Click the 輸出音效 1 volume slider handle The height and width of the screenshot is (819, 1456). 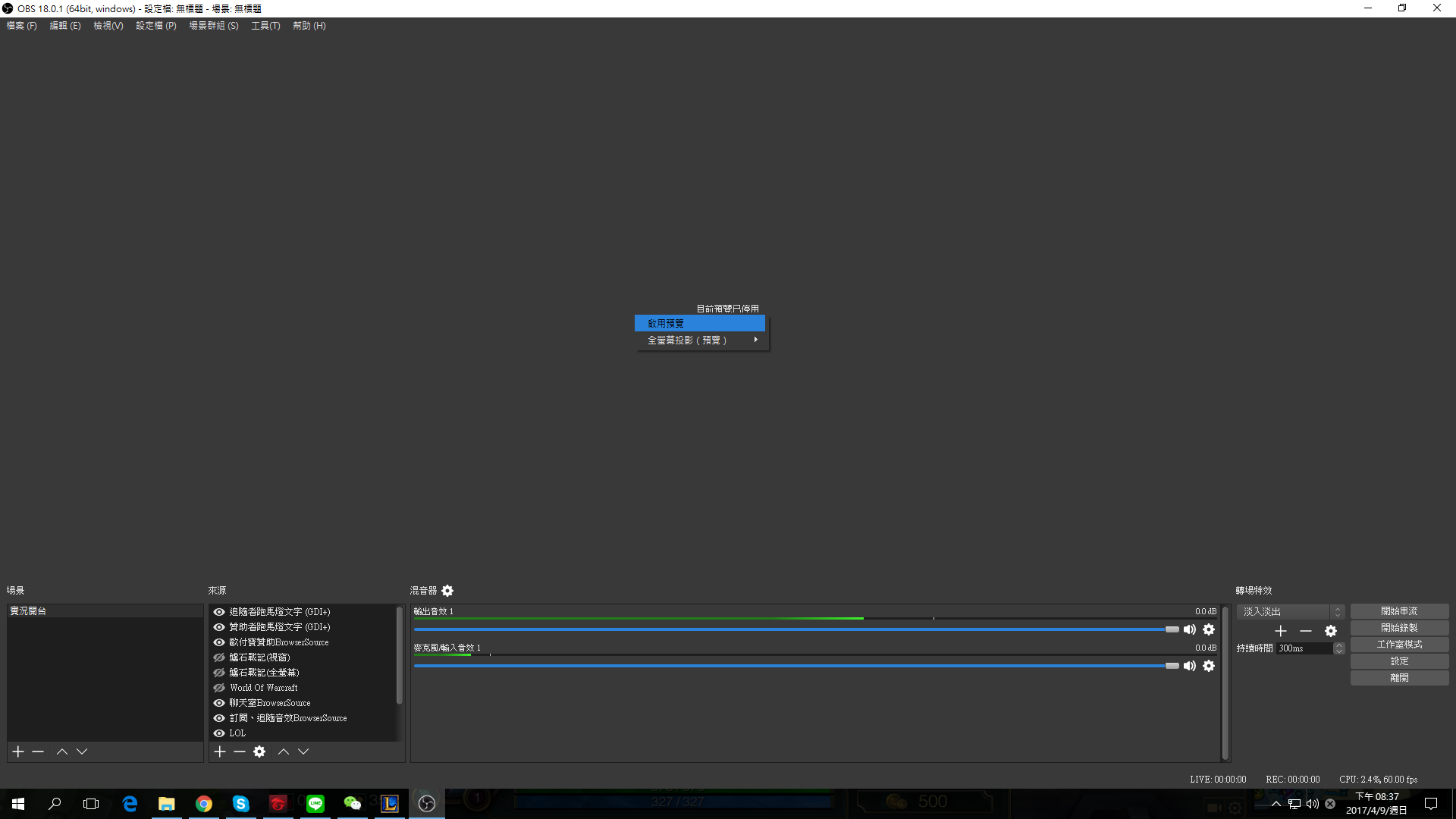(x=1172, y=629)
